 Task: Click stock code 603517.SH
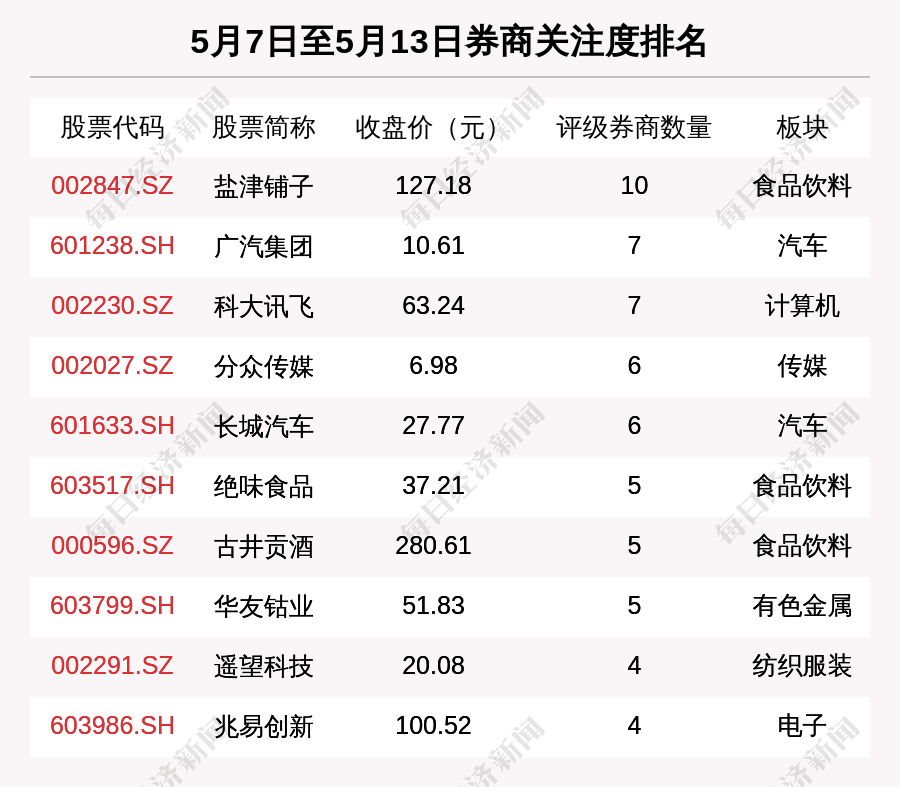[x=112, y=486]
